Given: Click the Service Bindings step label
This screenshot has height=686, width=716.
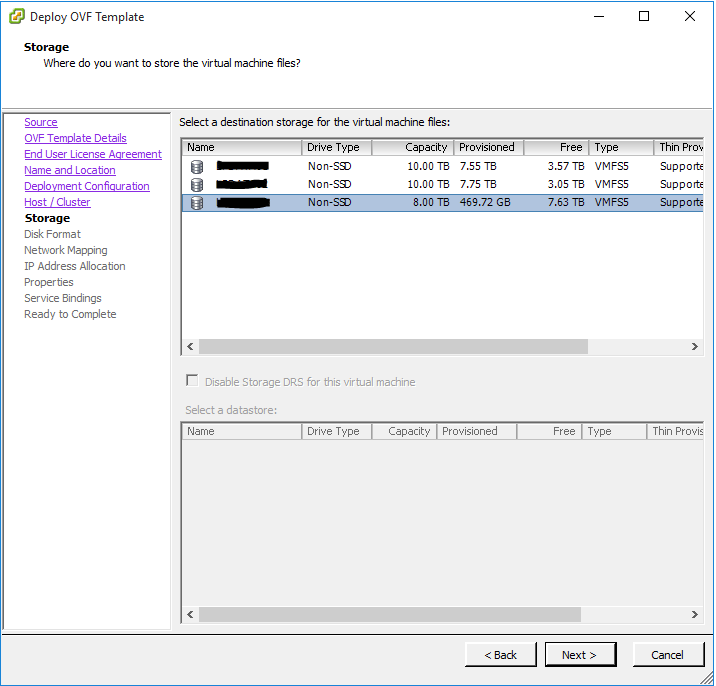Looking at the screenshot, I should tap(63, 298).
